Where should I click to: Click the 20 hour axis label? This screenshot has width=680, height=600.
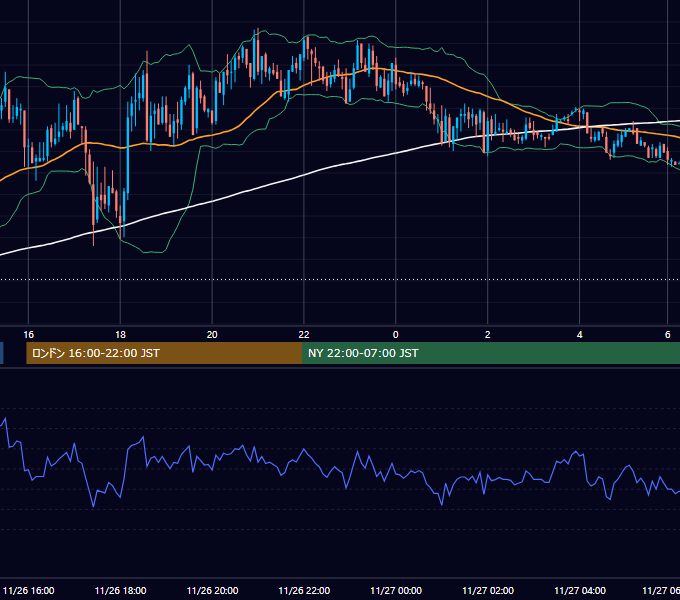tap(212, 335)
